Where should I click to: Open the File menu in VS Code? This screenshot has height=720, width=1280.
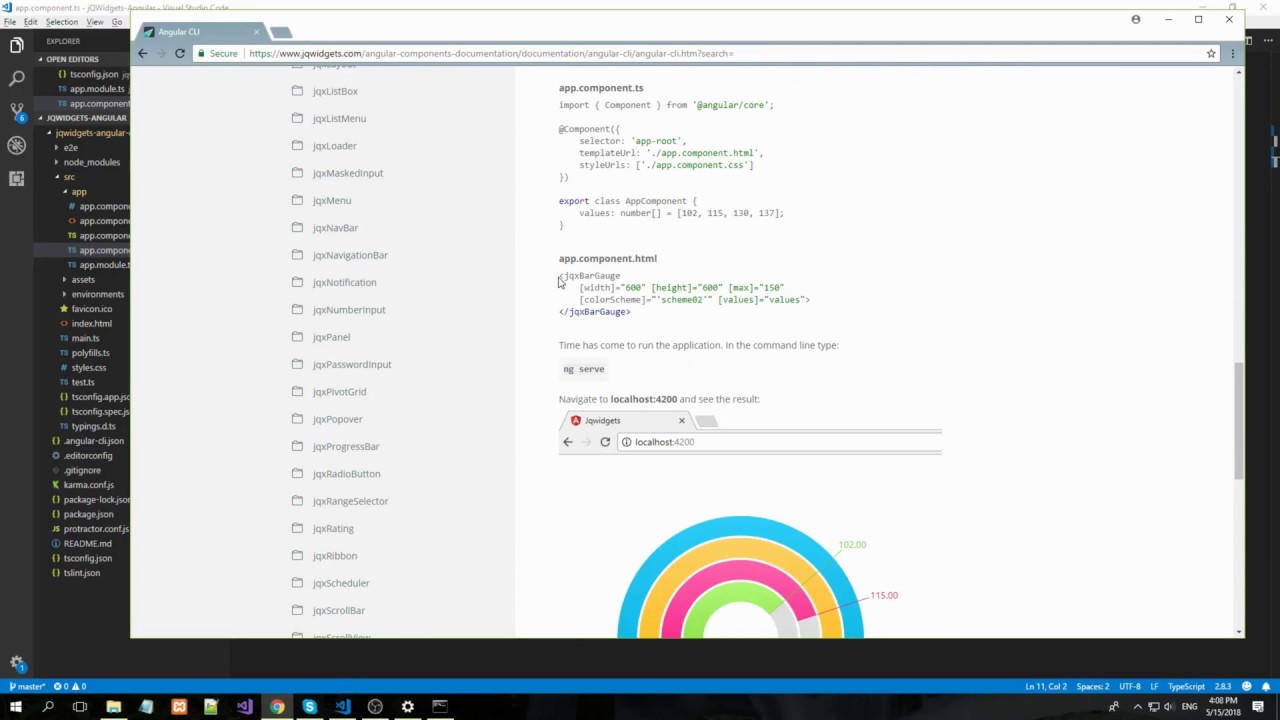tap(9, 22)
